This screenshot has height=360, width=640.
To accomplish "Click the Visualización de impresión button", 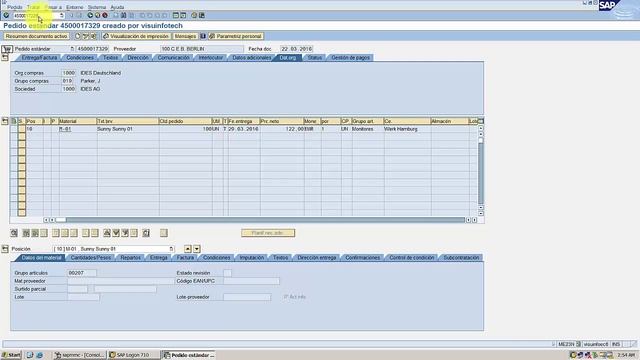I will pos(136,36).
